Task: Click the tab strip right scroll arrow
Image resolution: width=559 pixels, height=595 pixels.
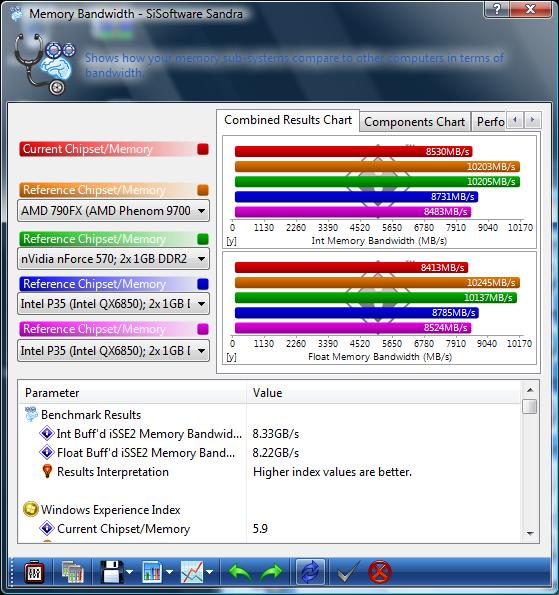Action: click(532, 120)
